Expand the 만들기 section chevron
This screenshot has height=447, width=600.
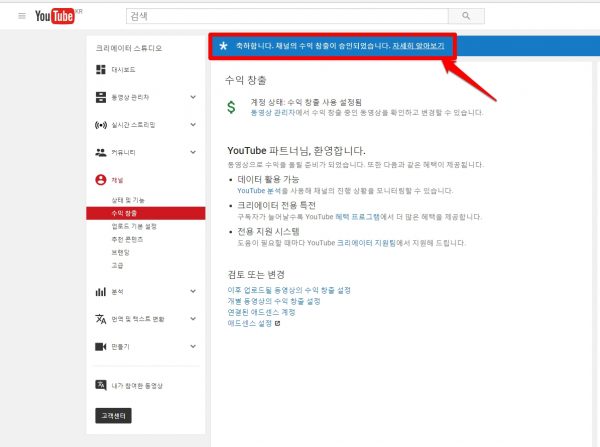point(193,347)
